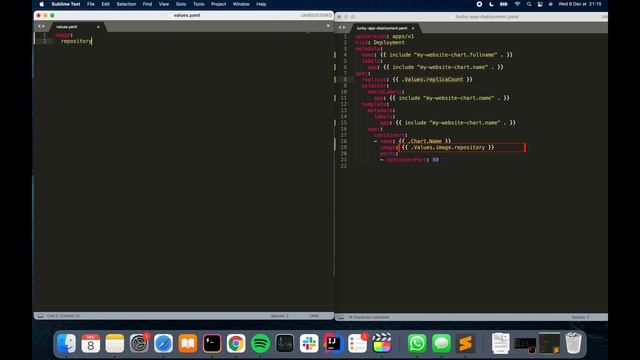
Task: Open the Help menu
Action: tap(261, 4)
